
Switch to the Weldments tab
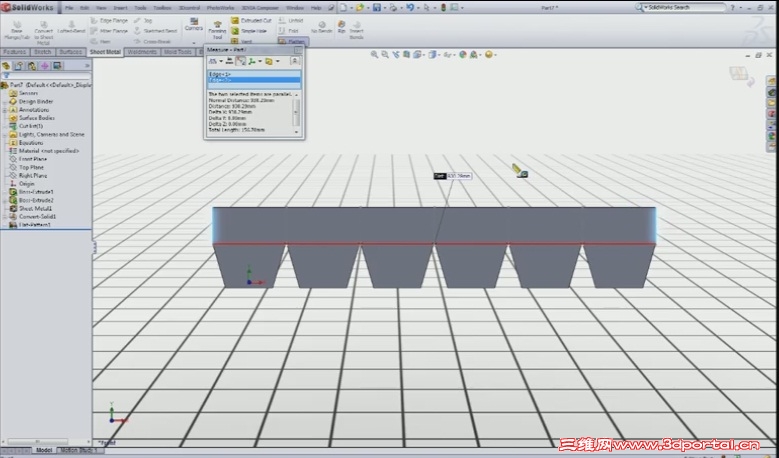(x=142, y=52)
